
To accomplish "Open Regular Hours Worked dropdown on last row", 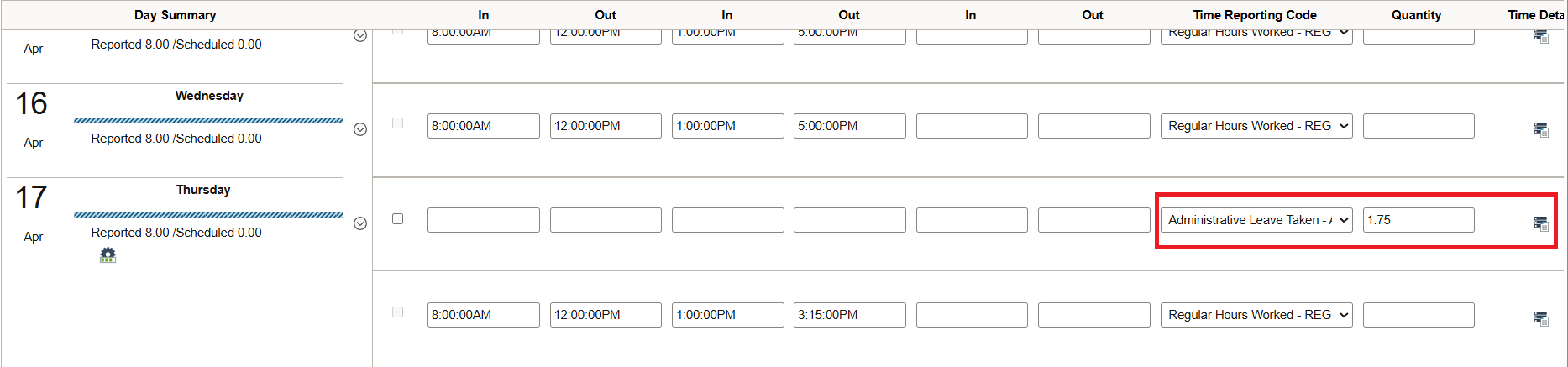I will coord(1256,315).
